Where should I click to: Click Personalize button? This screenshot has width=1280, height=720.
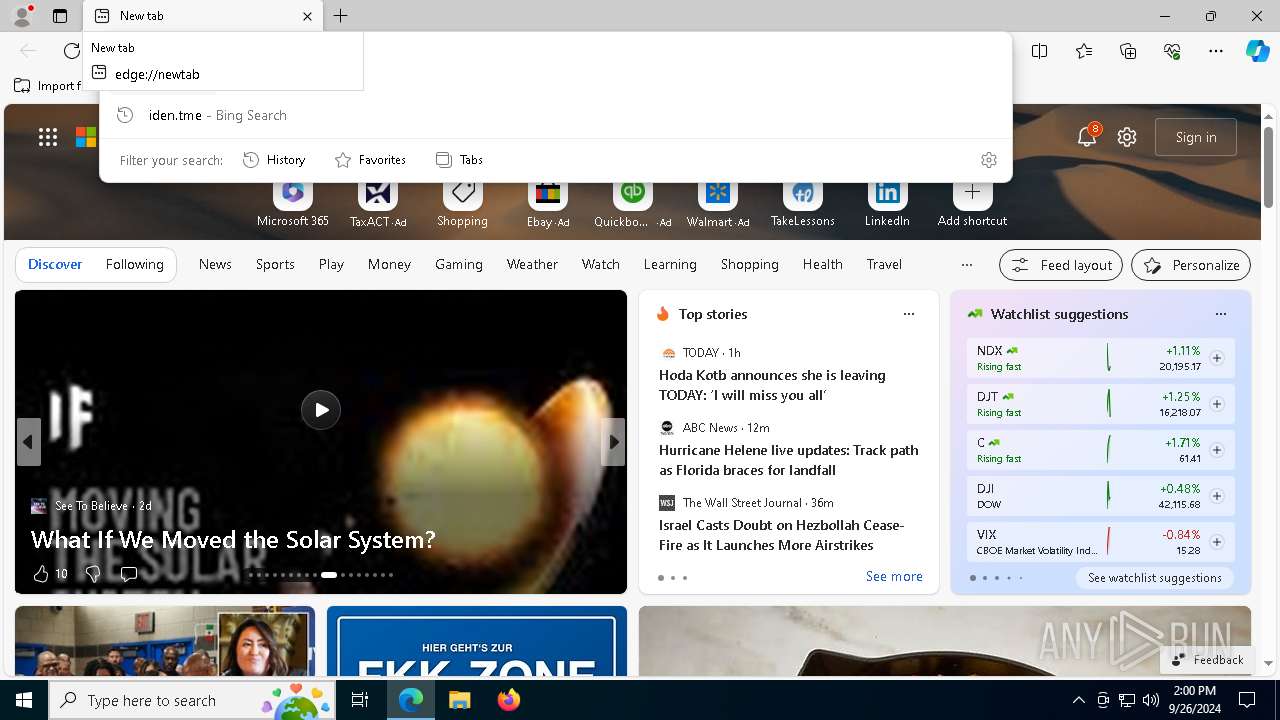[1191, 265]
